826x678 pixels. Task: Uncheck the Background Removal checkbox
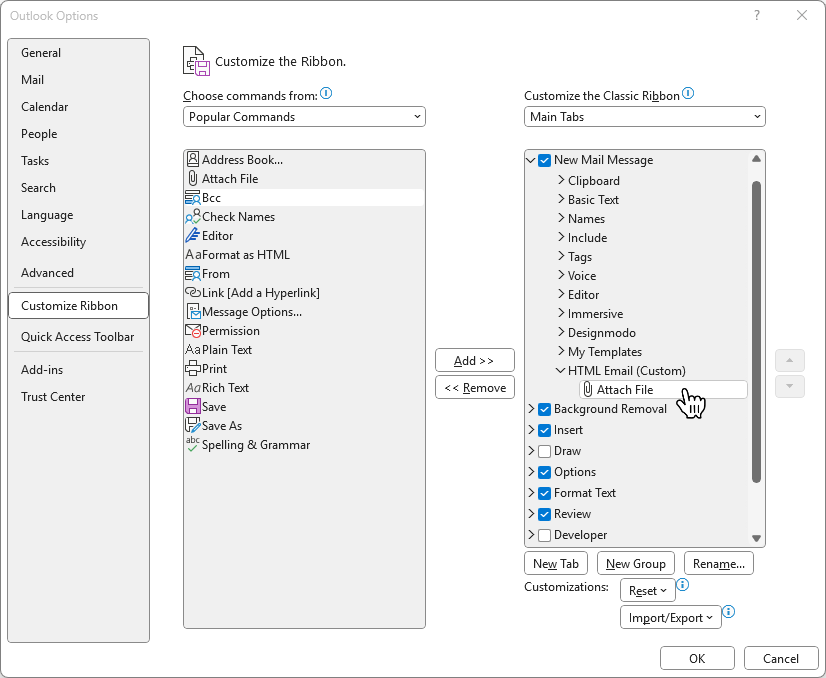coord(545,409)
